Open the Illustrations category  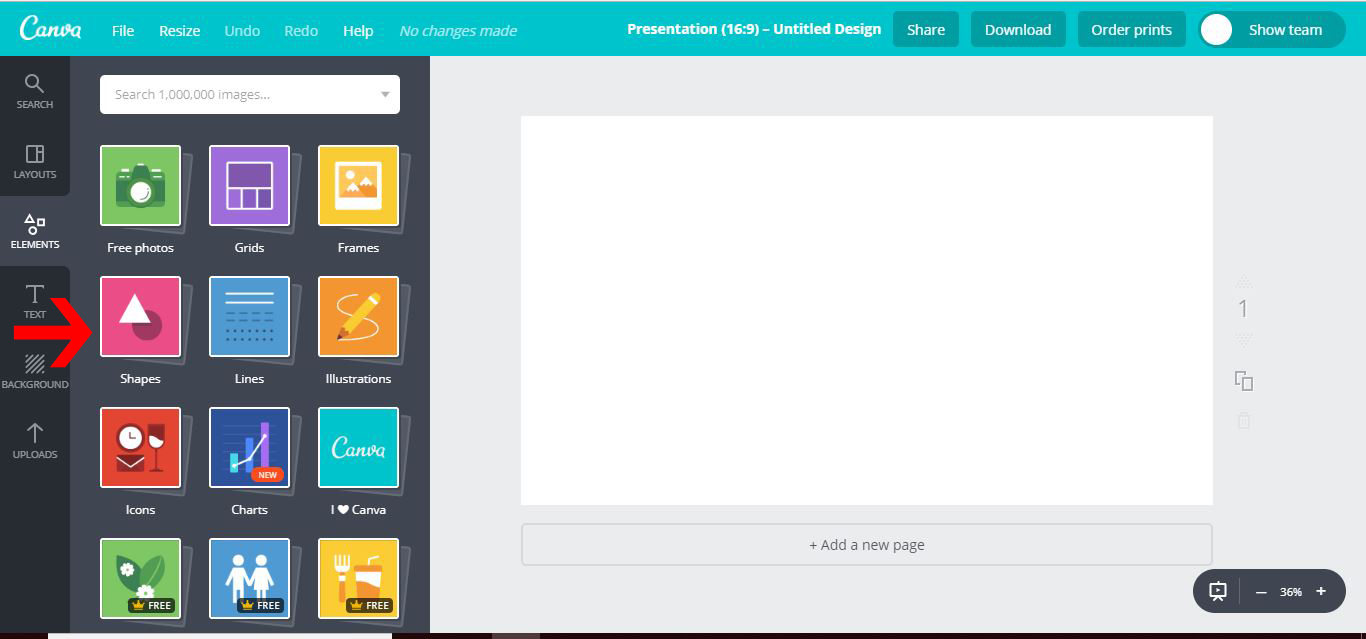tap(358, 317)
